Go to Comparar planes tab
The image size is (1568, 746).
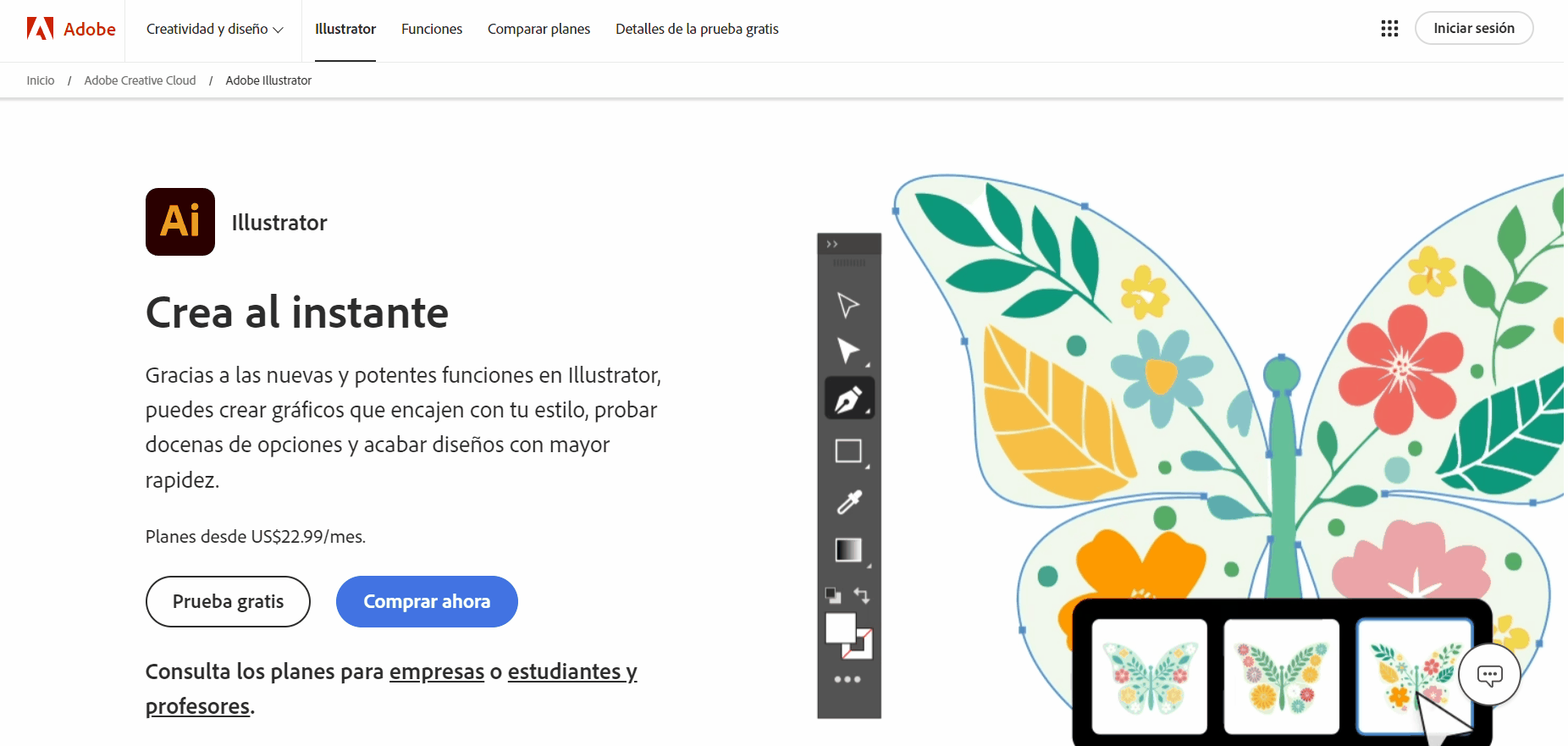538,29
